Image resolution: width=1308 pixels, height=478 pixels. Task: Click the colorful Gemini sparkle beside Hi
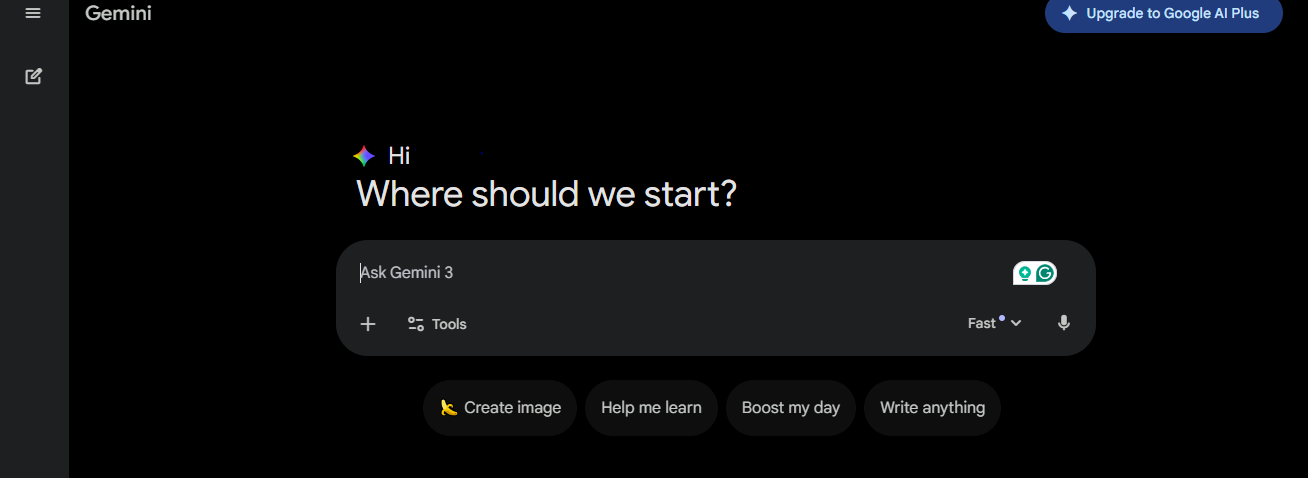pos(364,156)
